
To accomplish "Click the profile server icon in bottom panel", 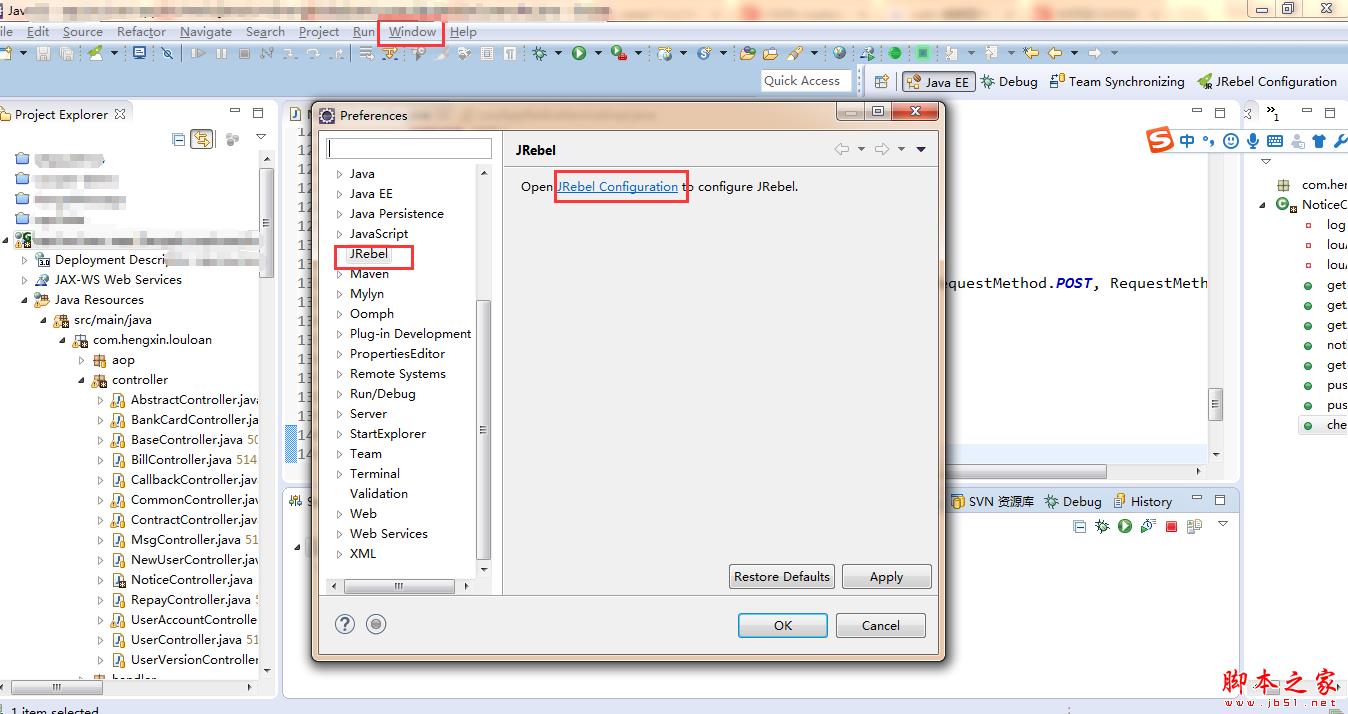I will (1147, 526).
